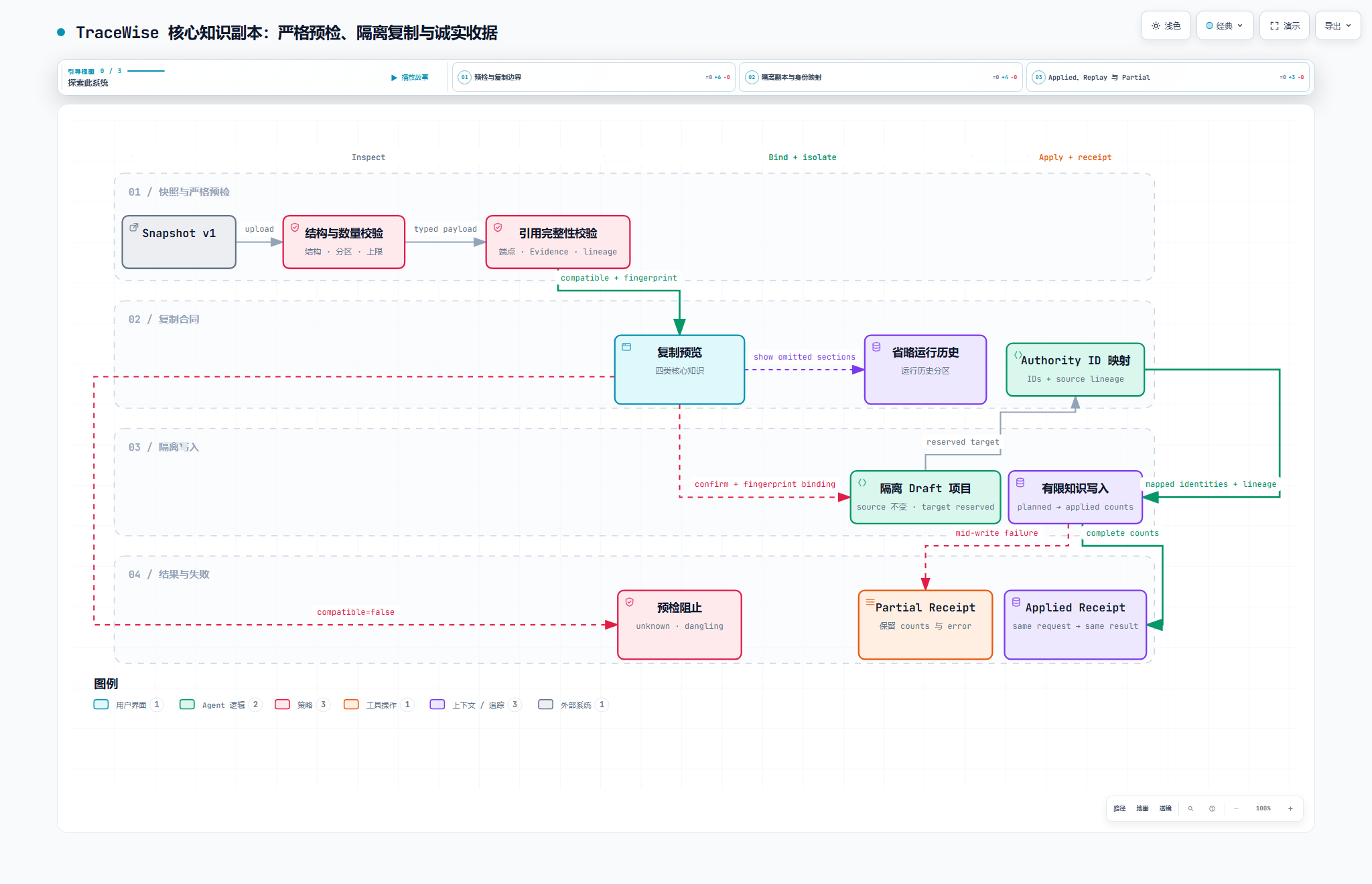Click the 03 step badge for Applied、Replay 与 Partial

1038,77
